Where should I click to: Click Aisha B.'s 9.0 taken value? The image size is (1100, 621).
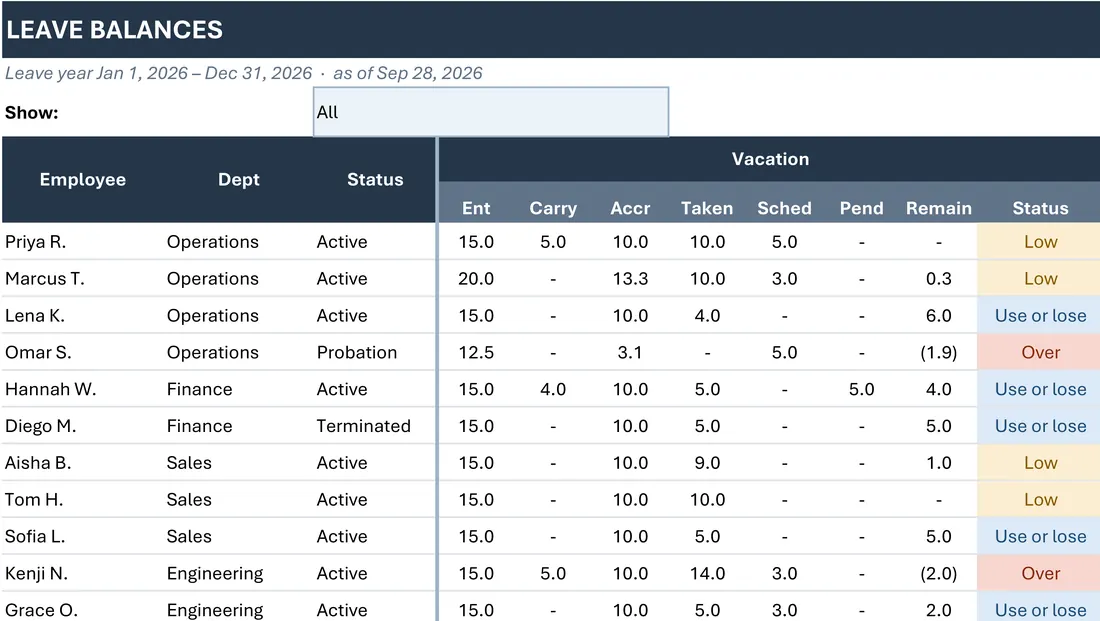tap(707, 463)
